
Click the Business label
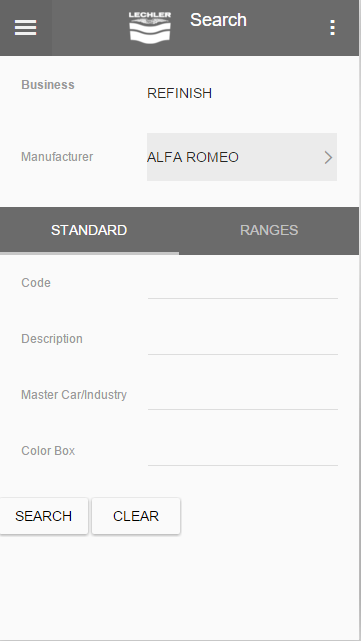click(48, 85)
